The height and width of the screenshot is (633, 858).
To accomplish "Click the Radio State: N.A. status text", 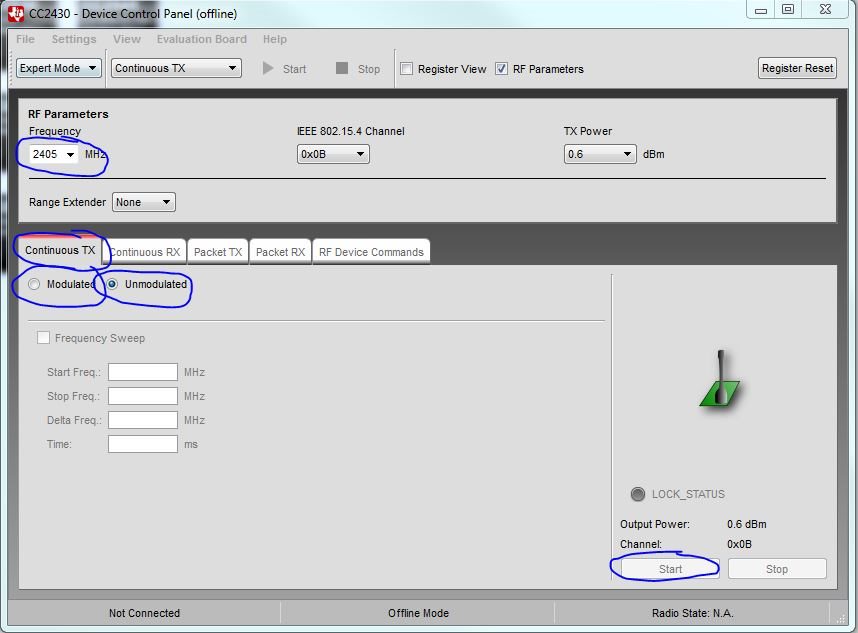I will click(x=692, y=613).
